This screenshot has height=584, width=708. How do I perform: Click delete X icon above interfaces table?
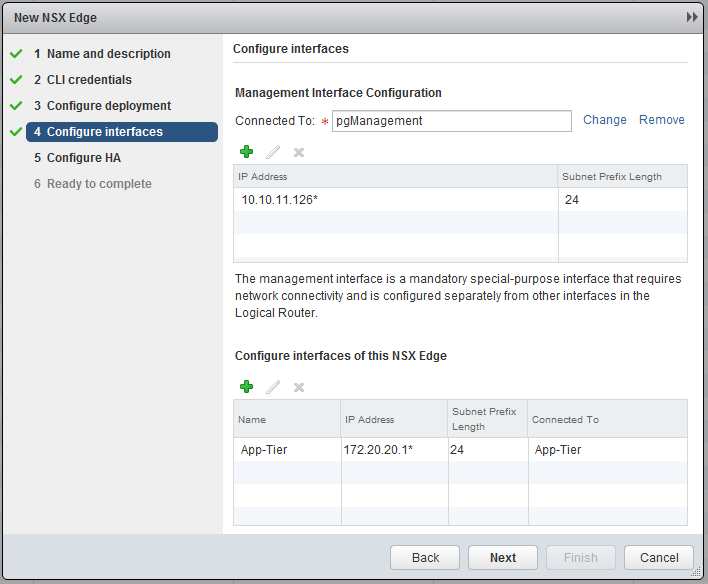[298, 387]
